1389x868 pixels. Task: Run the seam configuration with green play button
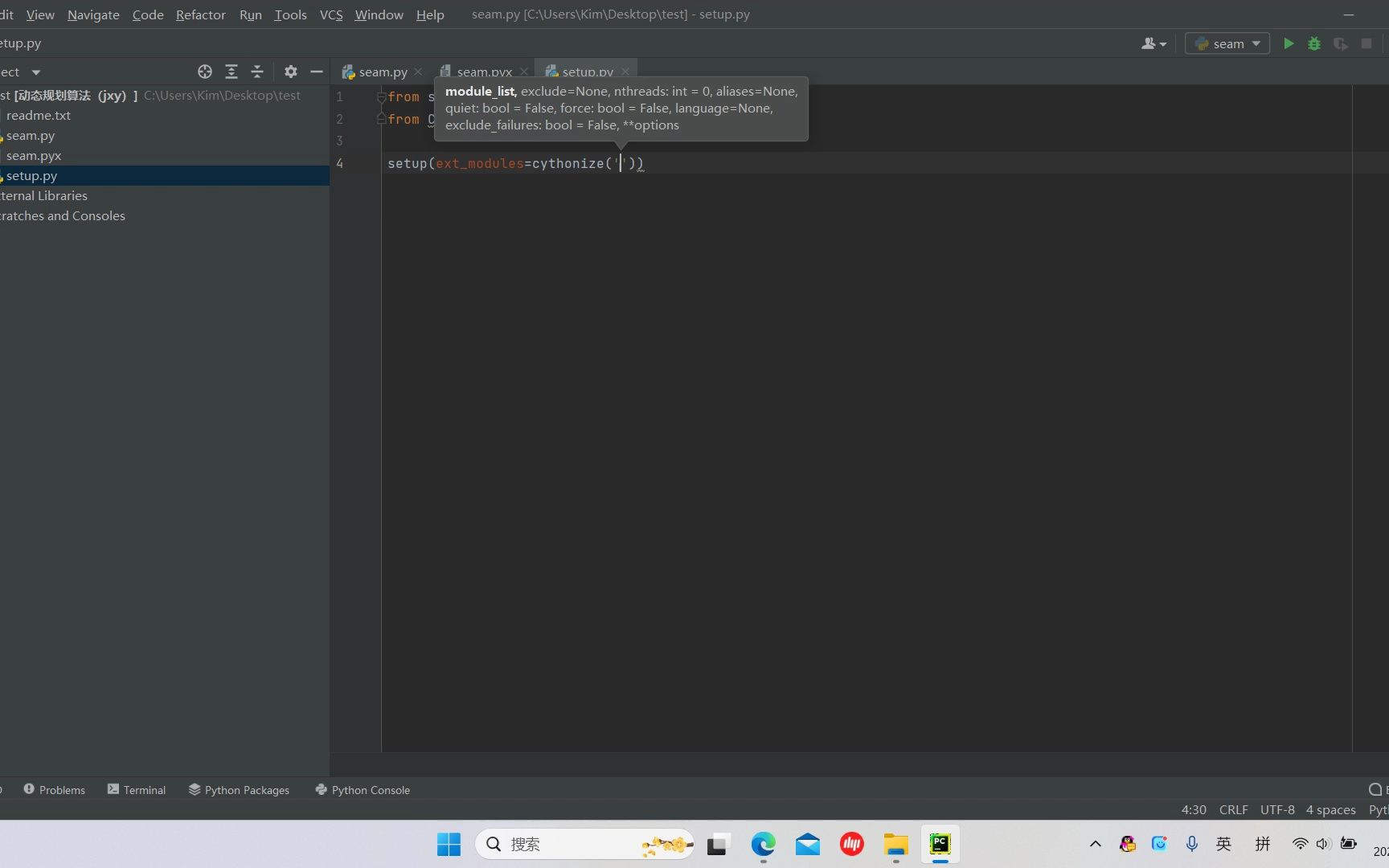1289,43
